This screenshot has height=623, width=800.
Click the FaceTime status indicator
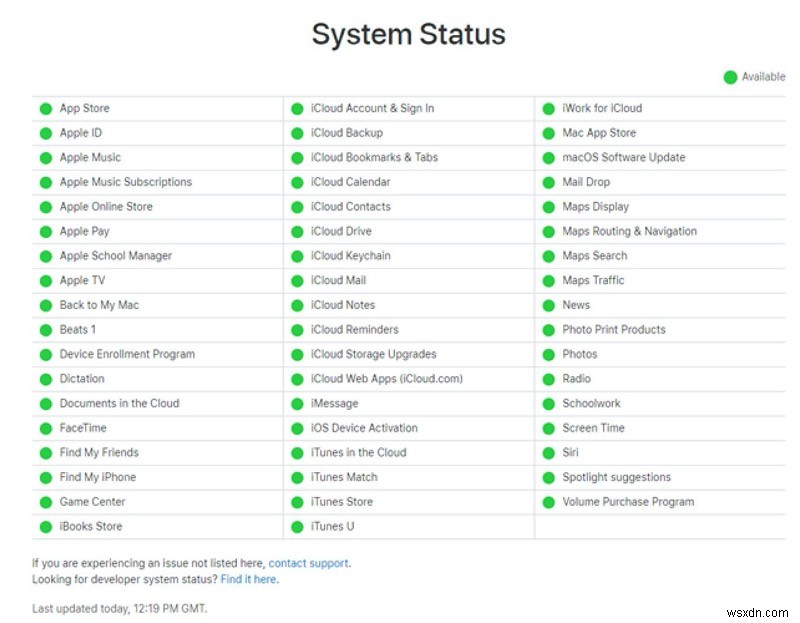click(x=44, y=428)
